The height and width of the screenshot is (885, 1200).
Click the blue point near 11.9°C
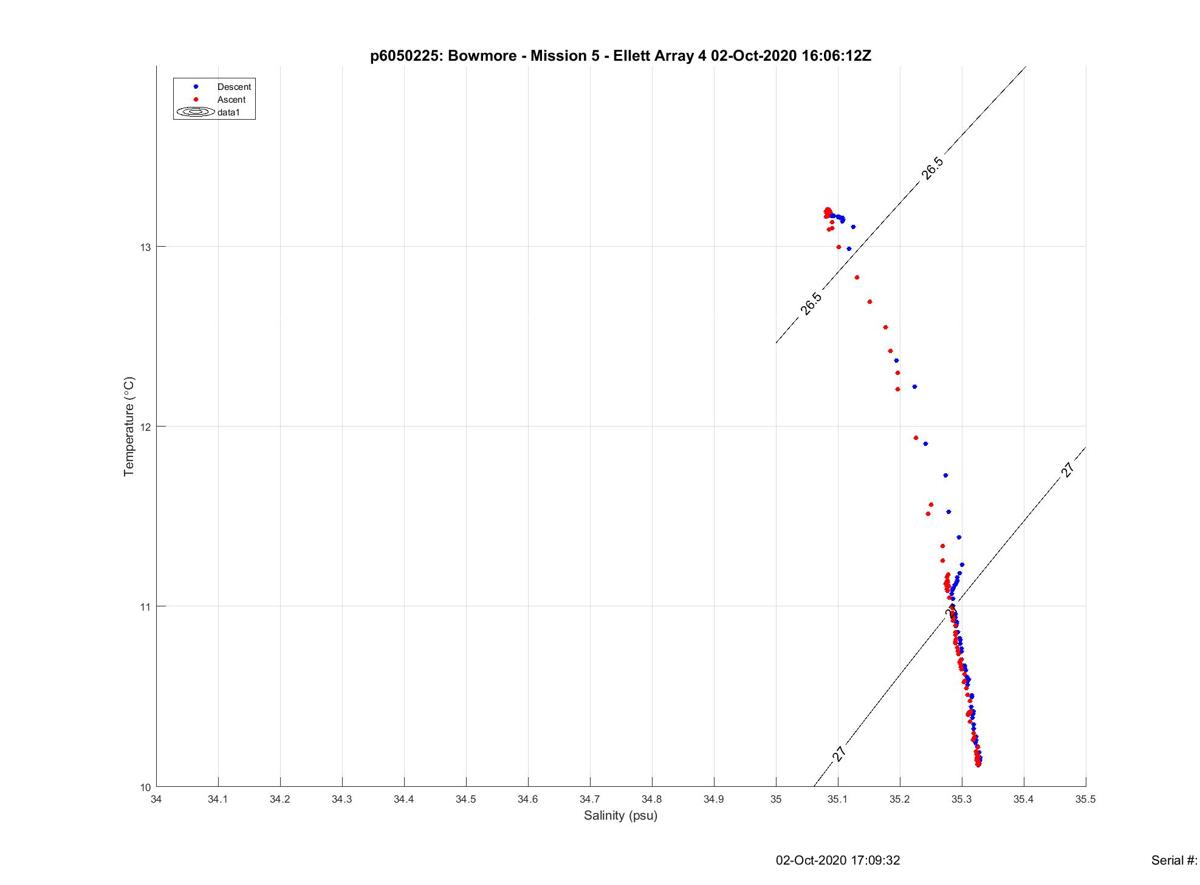[925, 443]
